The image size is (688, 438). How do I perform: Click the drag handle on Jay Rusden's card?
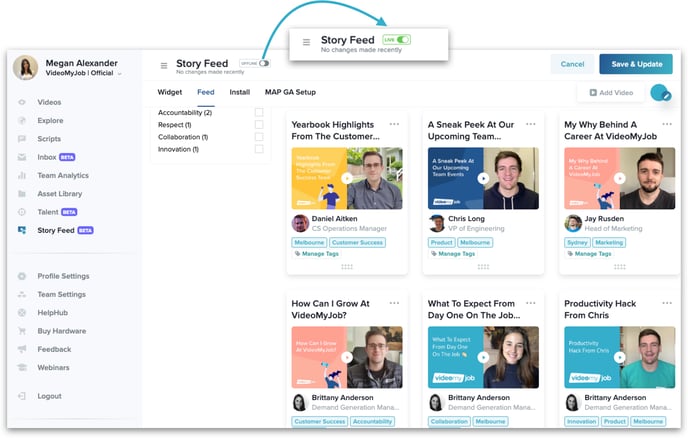(x=620, y=267)
